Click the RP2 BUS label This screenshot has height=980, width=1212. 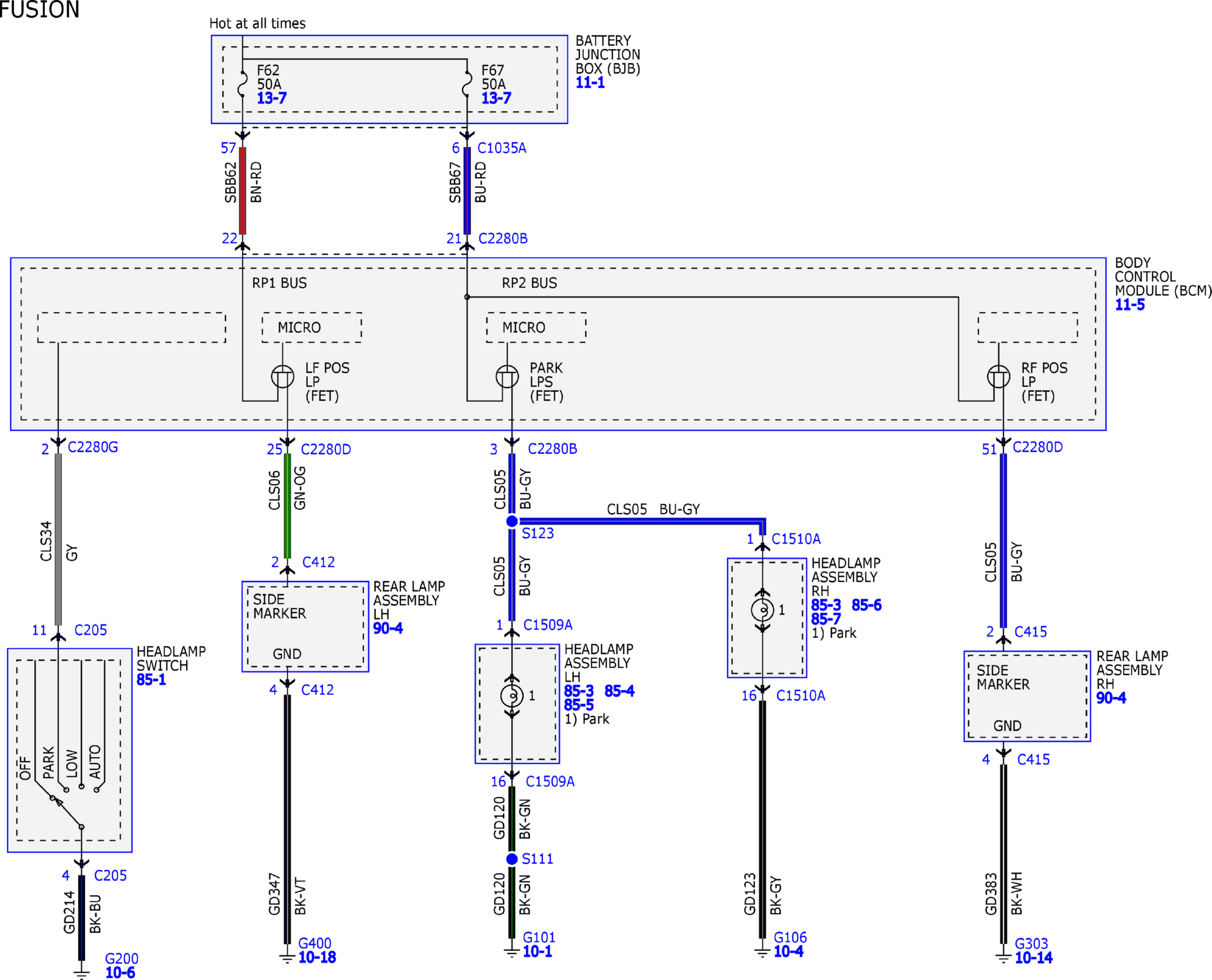[529, 283]
